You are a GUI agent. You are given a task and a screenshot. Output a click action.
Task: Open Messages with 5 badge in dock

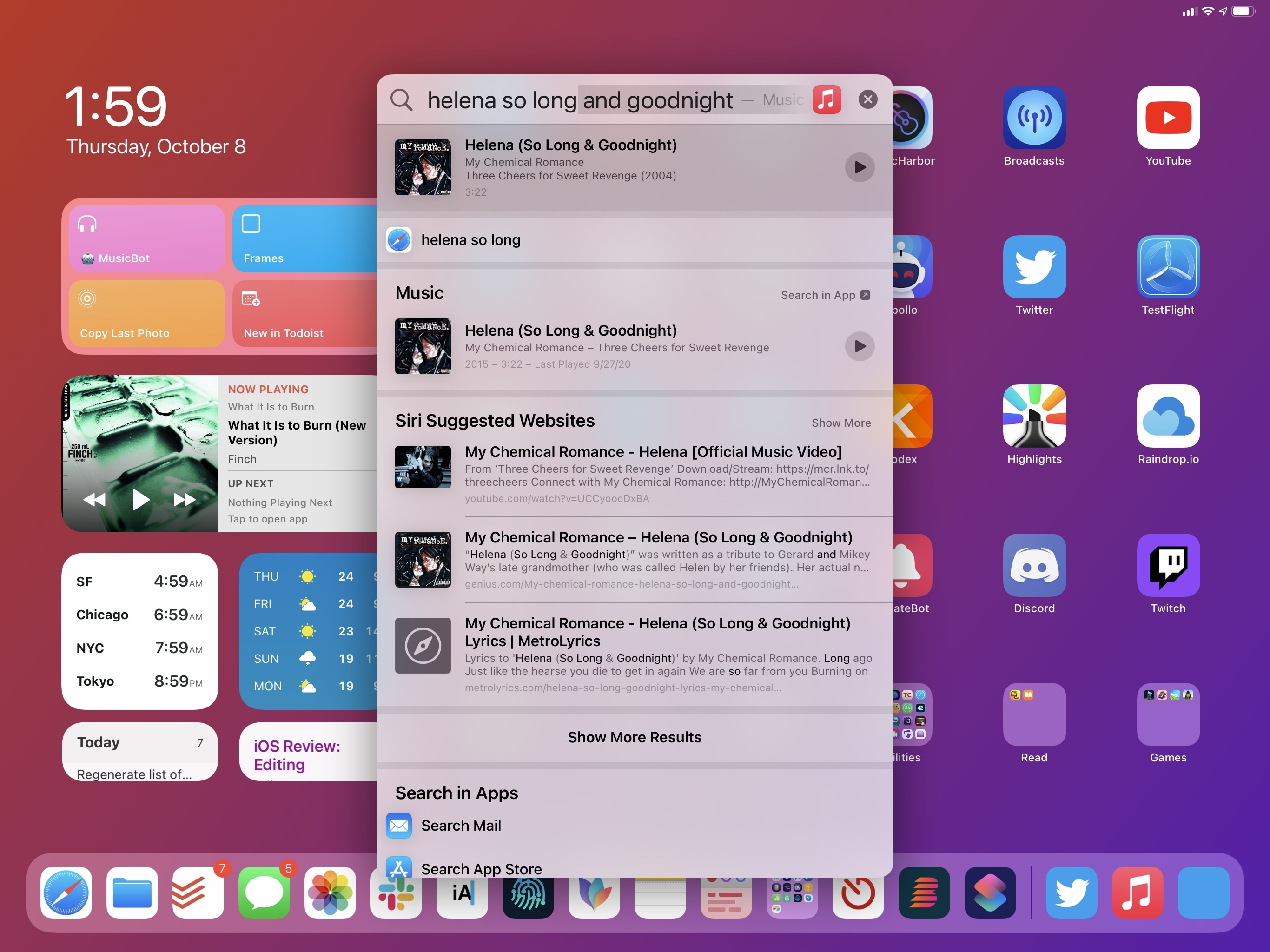coord(264,893)
